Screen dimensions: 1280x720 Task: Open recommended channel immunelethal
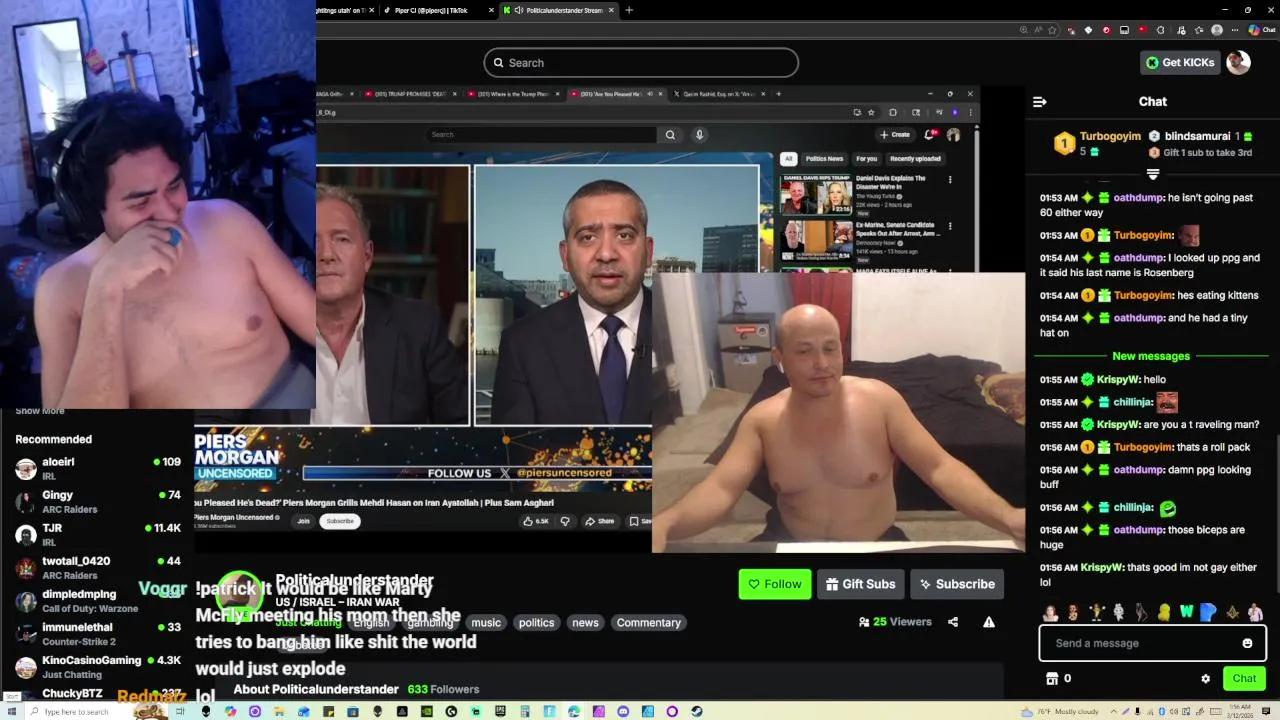click(x=97, y=633)
